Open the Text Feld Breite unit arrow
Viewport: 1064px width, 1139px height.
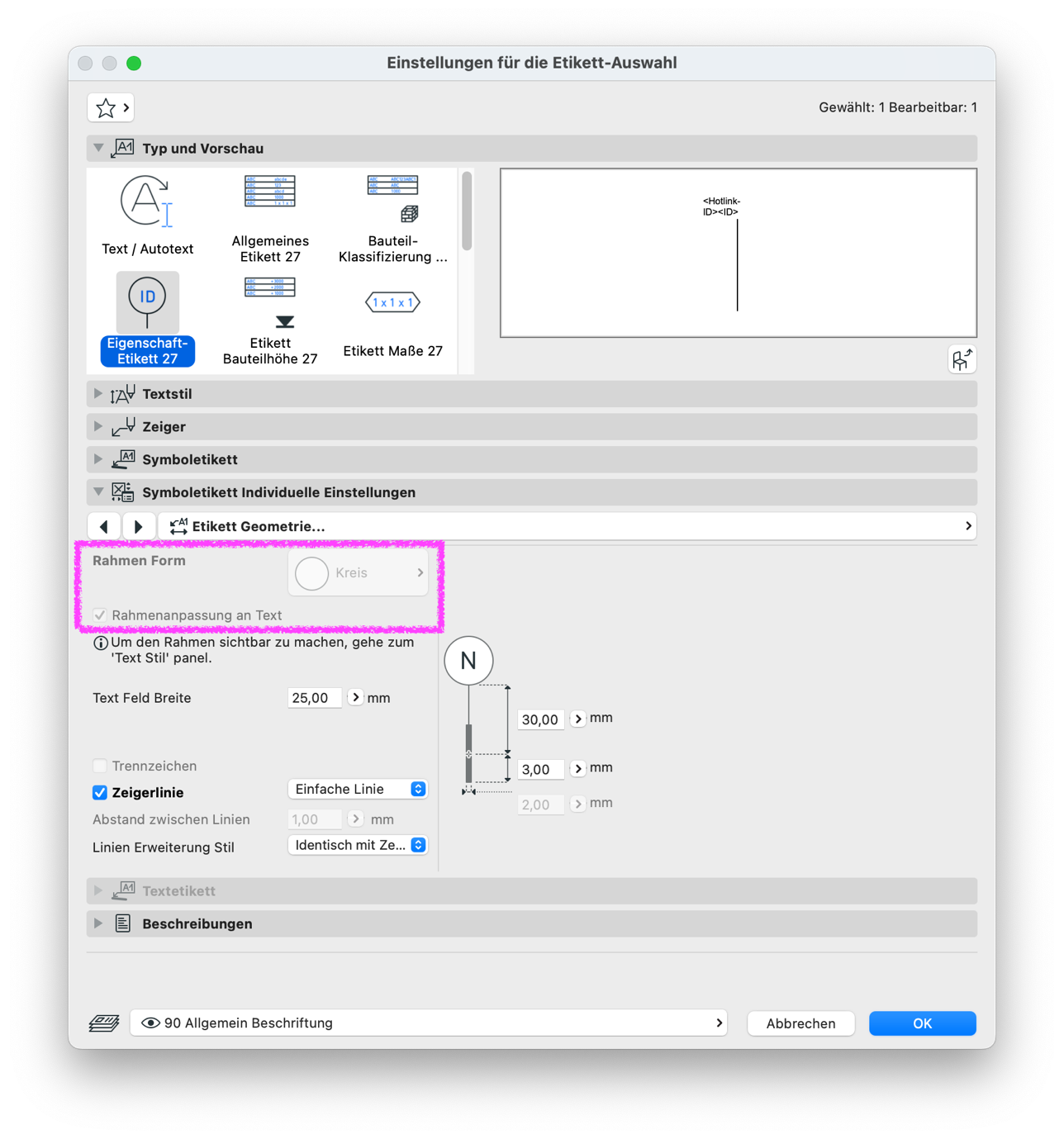[355, 697]
